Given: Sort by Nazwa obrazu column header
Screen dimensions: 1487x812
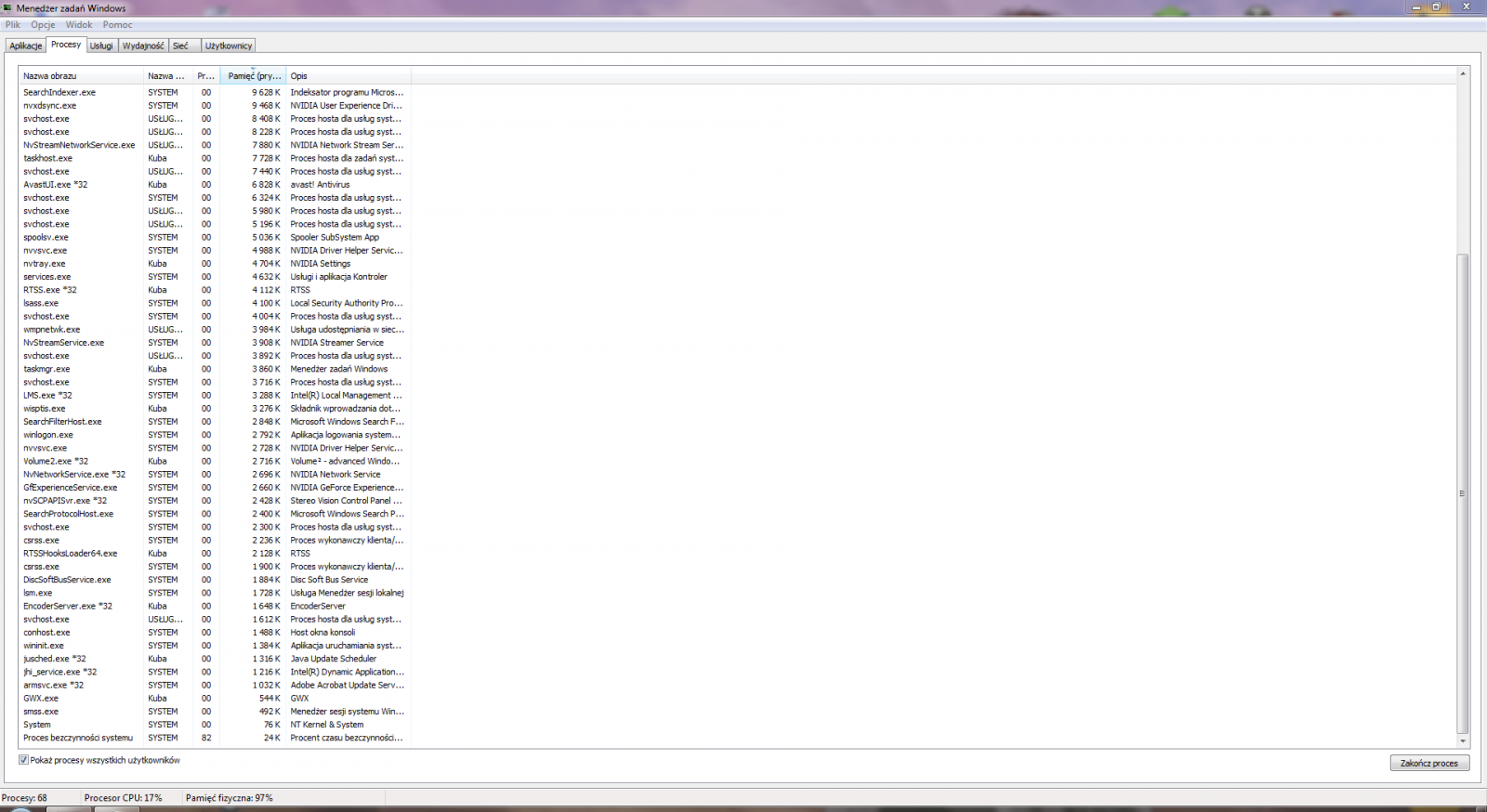Looking at the screenshot, I should [81, 76].
